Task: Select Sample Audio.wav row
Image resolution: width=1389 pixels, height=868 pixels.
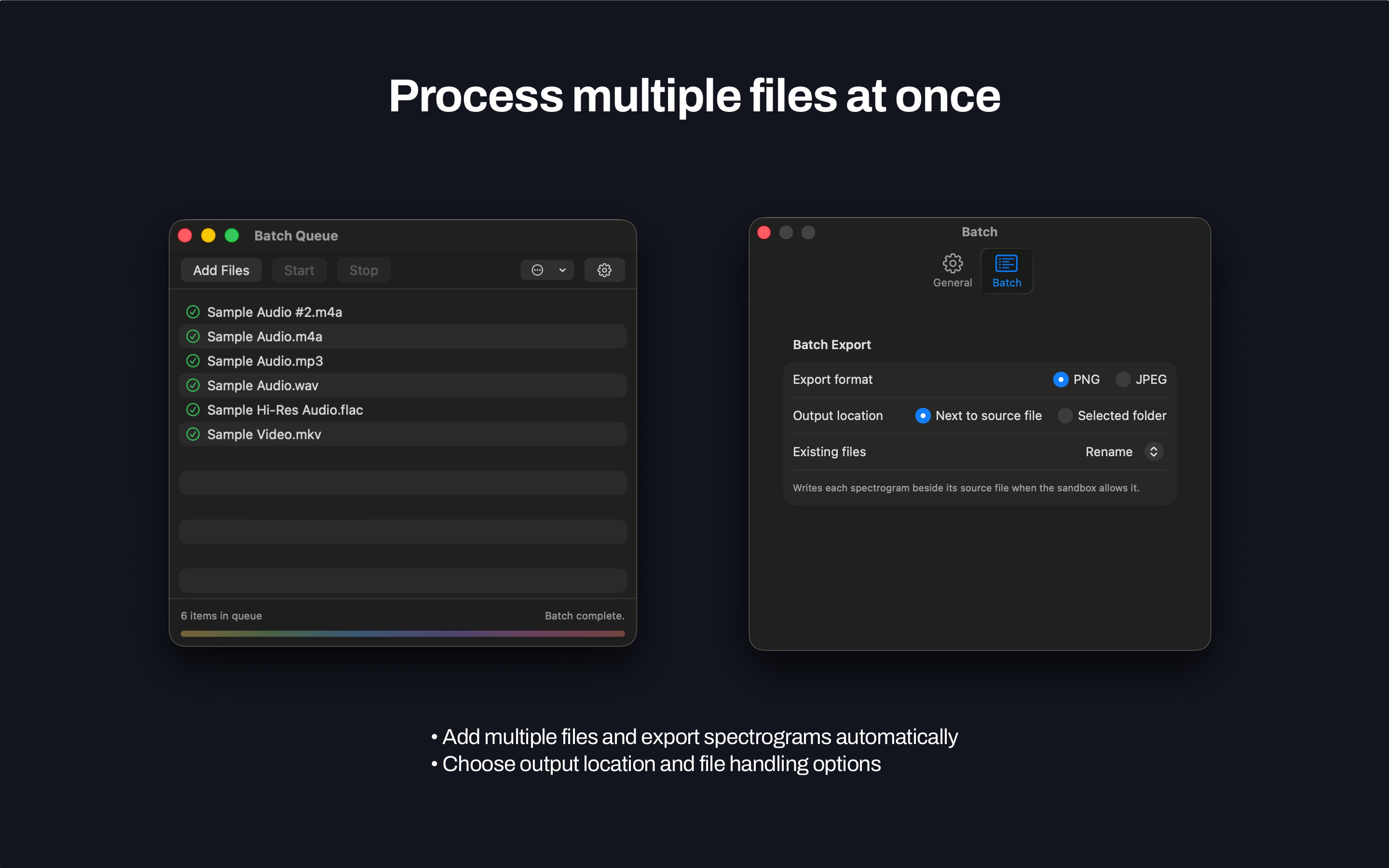Action: click(403, 385)
